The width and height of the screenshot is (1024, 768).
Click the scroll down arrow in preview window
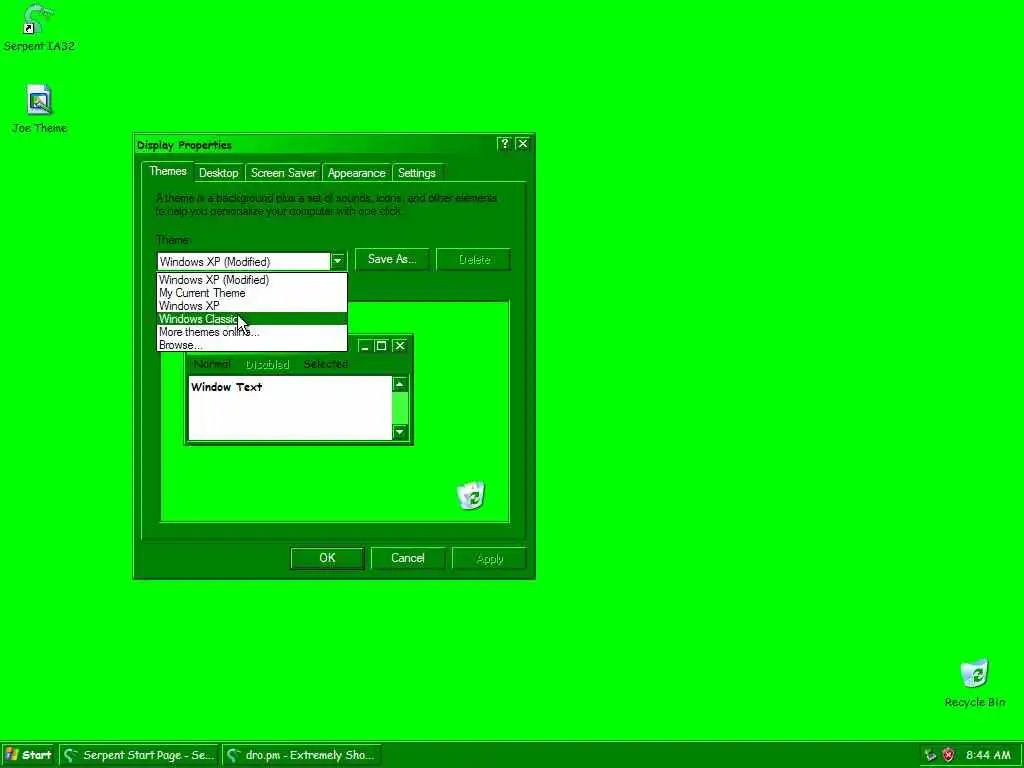pos(400,432)
